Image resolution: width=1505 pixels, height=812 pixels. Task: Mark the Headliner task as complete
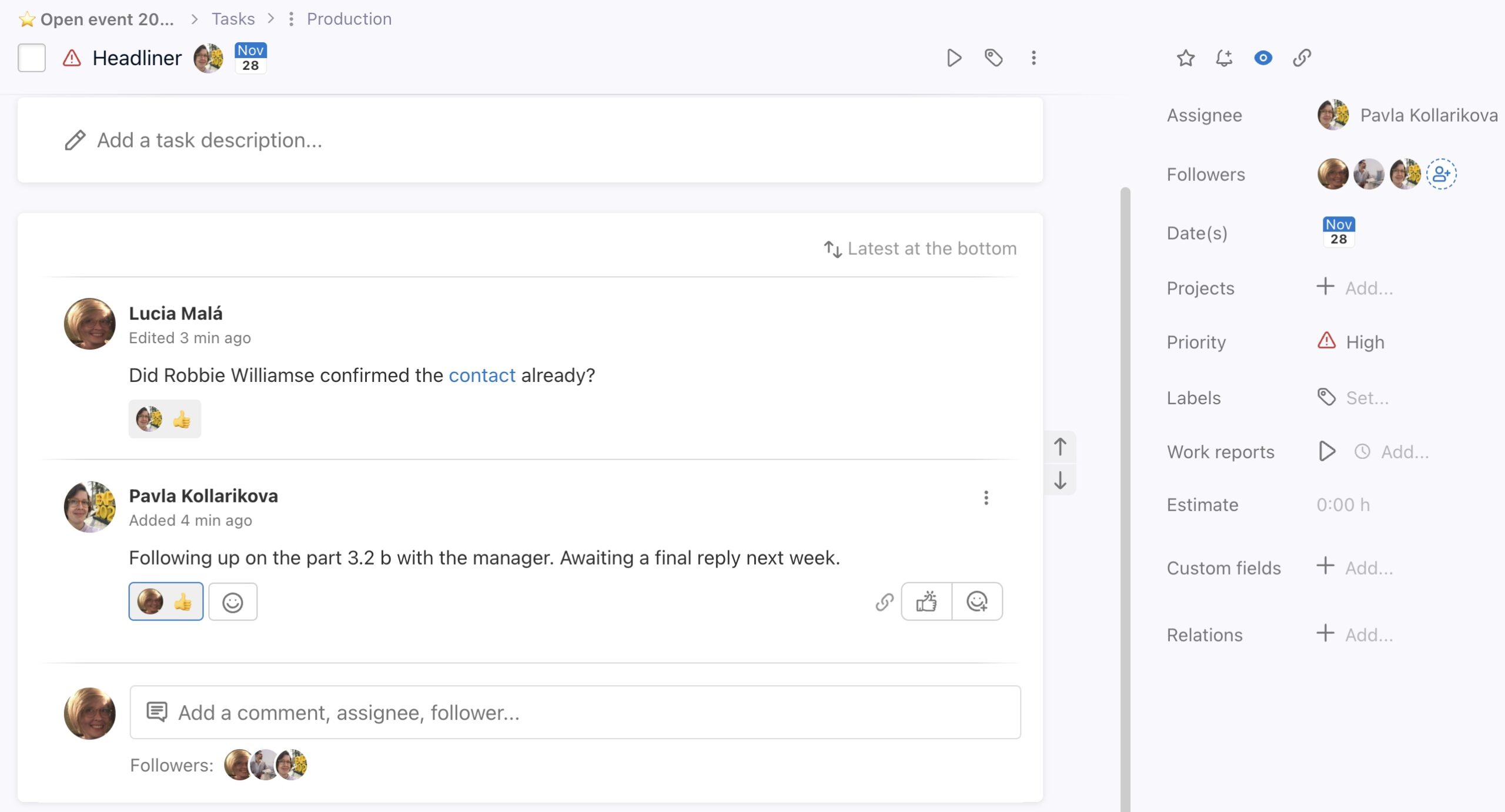(x=32, y=58)
